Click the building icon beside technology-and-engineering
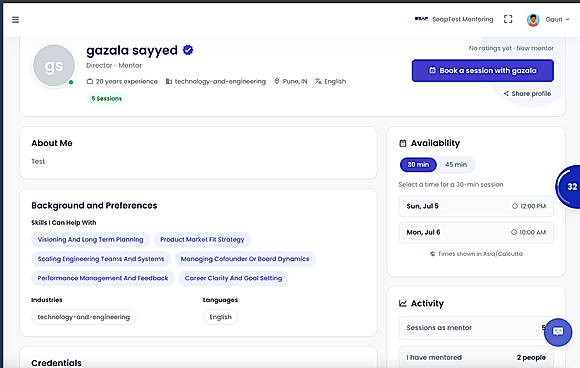580x368 pixels. 169,81
